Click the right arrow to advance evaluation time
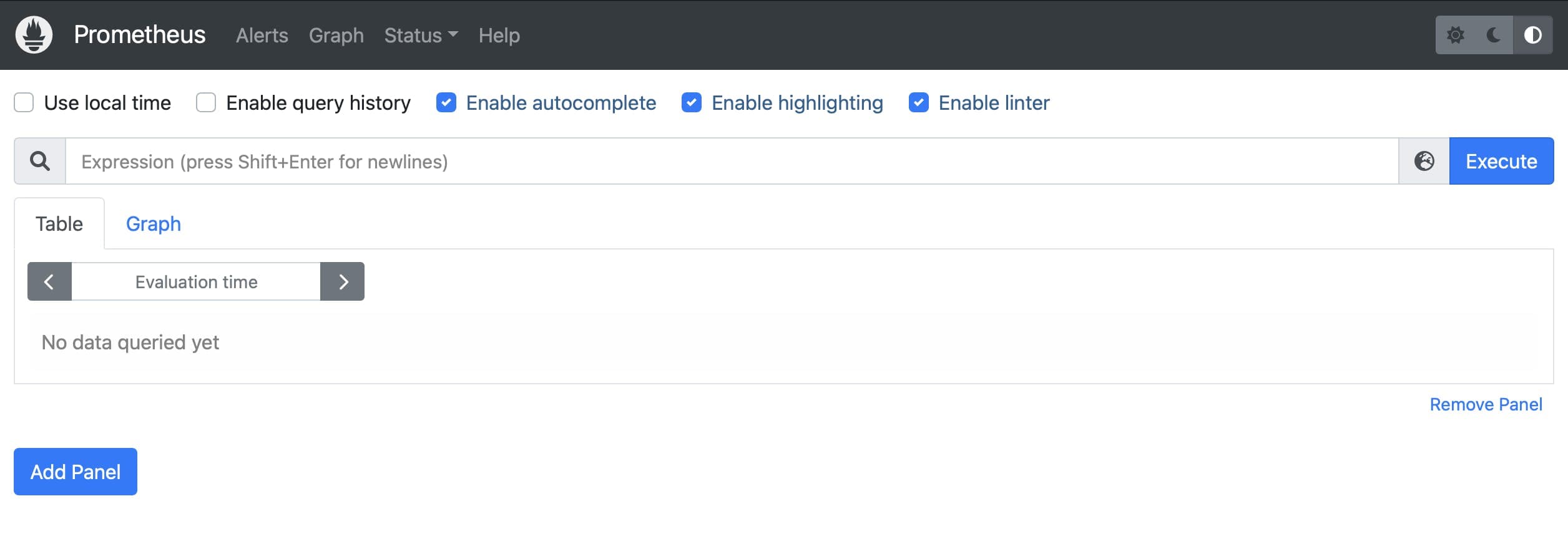This screenshot has width=1568, height=544. [x=343, y=281]
